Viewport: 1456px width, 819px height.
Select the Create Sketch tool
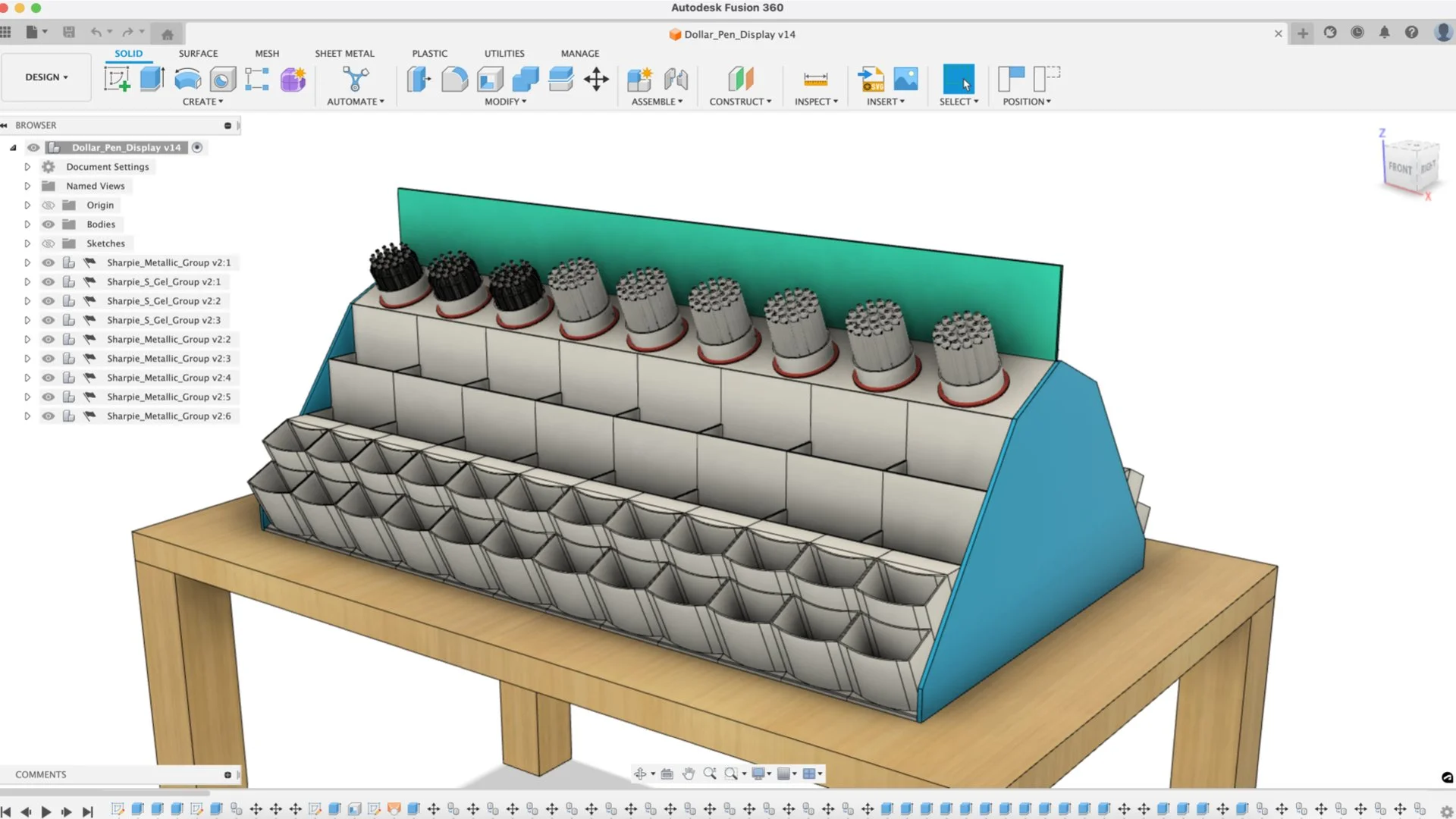(x=117, y=79)
